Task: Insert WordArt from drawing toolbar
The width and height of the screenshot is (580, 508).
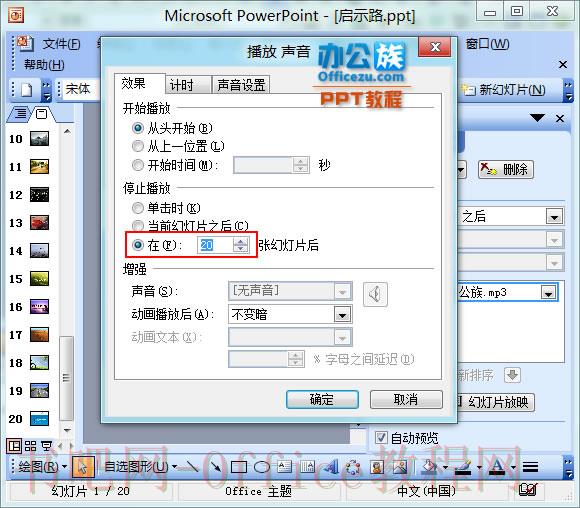Action: click(x=331, y=467)
